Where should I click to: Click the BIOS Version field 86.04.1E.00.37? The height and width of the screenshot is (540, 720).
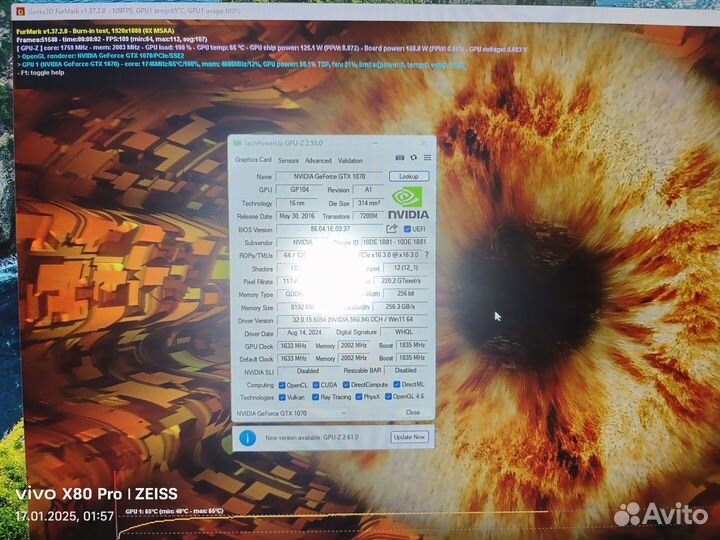click(x=331, y=229)
